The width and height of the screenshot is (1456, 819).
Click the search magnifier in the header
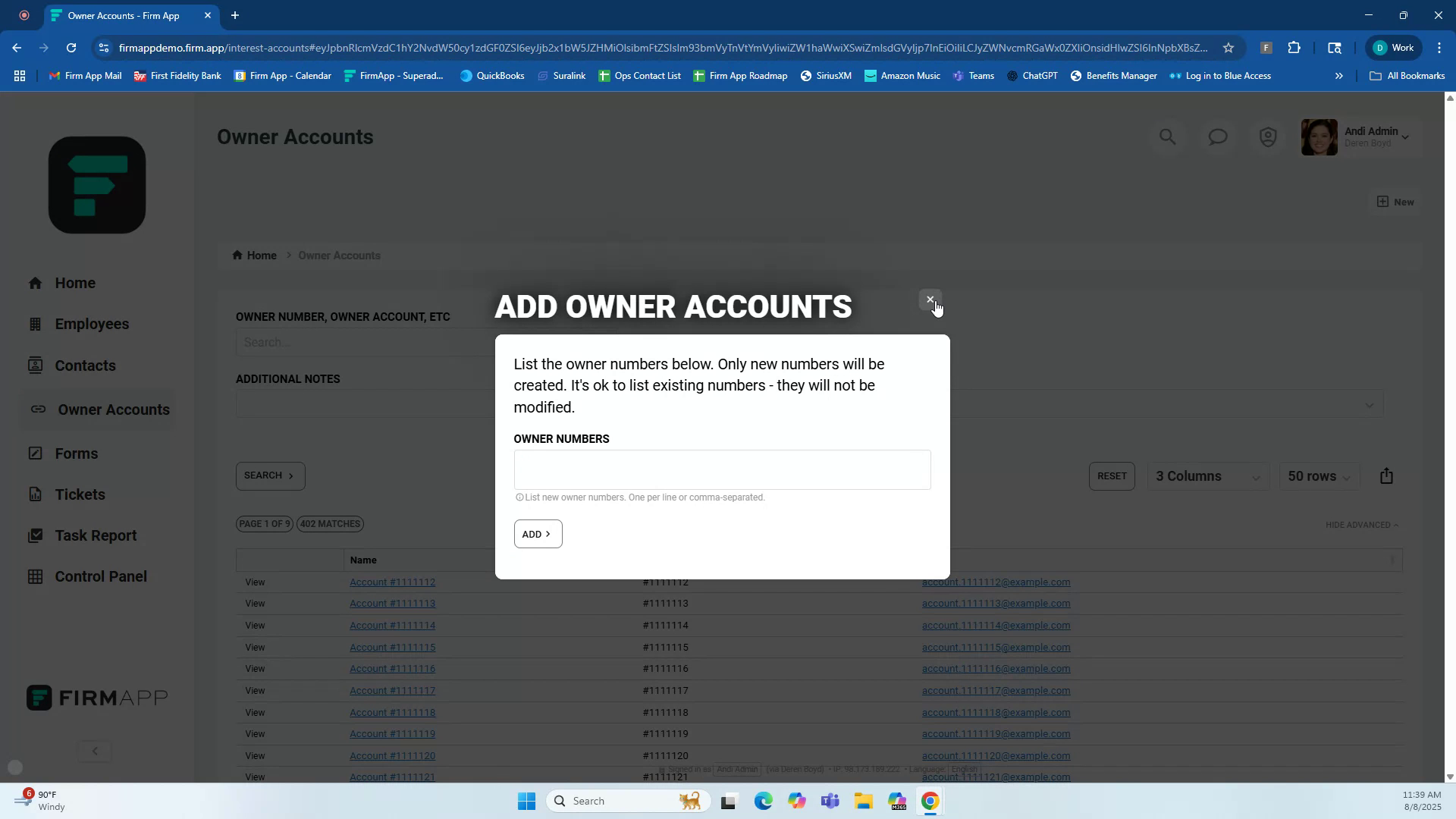1167,136
